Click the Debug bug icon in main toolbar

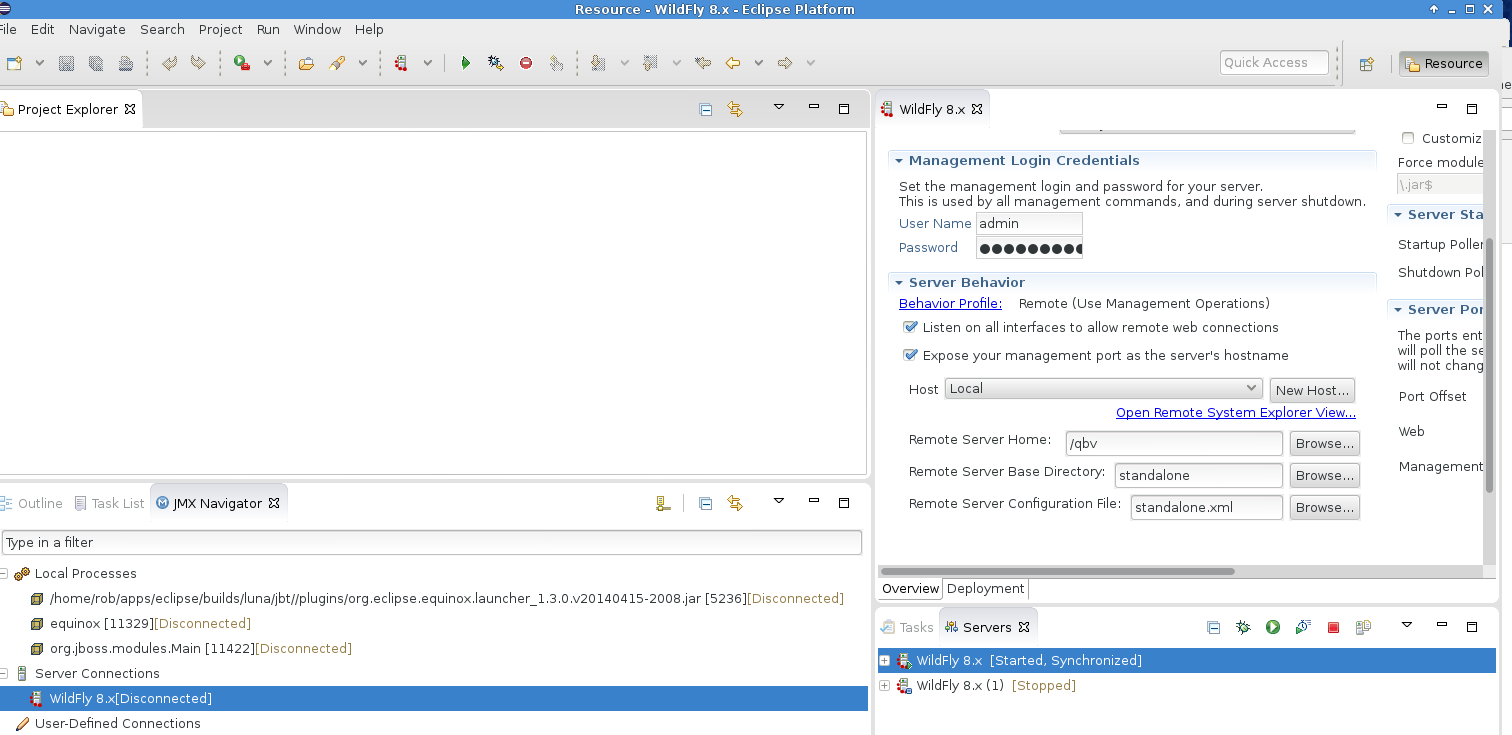495,63
